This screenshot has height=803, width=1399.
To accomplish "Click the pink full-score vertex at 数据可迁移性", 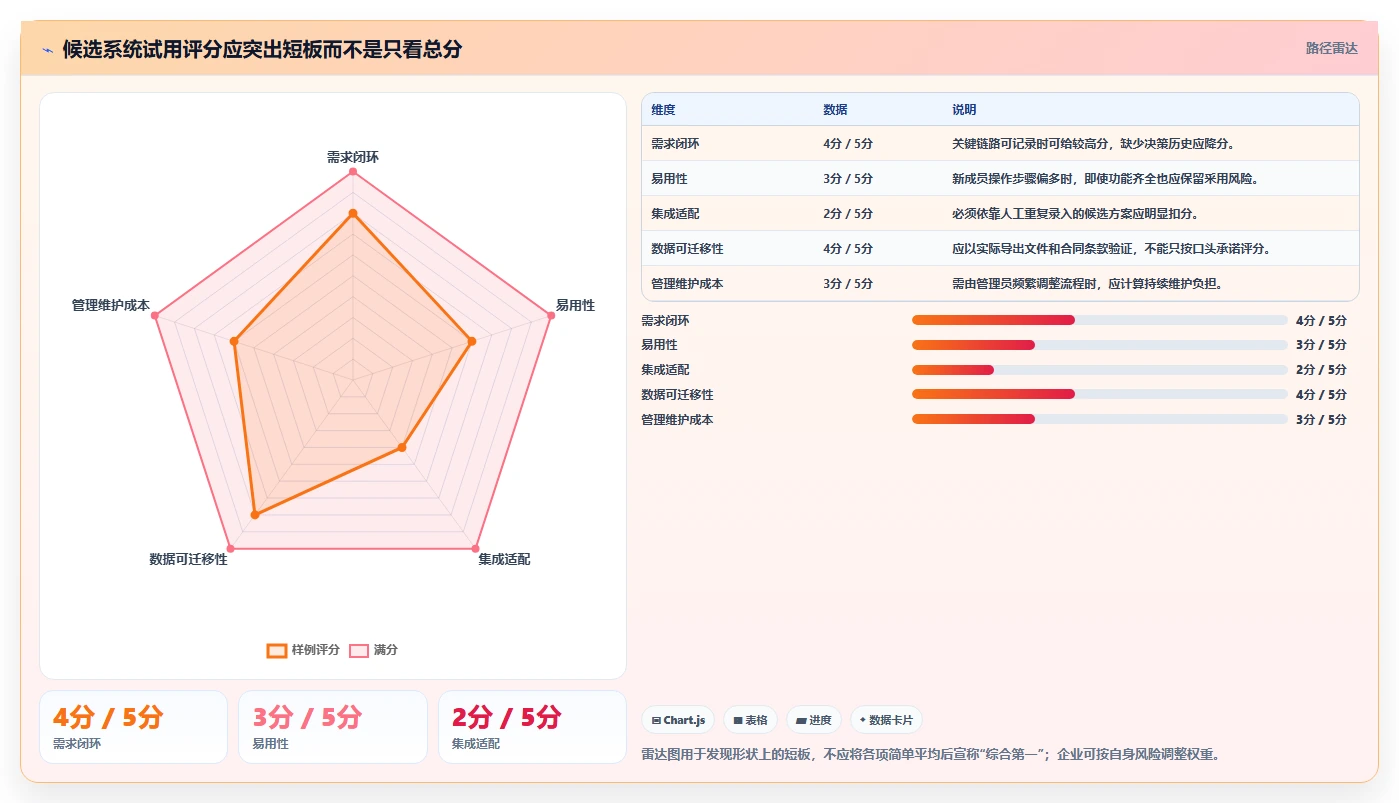I will point(231,548).
